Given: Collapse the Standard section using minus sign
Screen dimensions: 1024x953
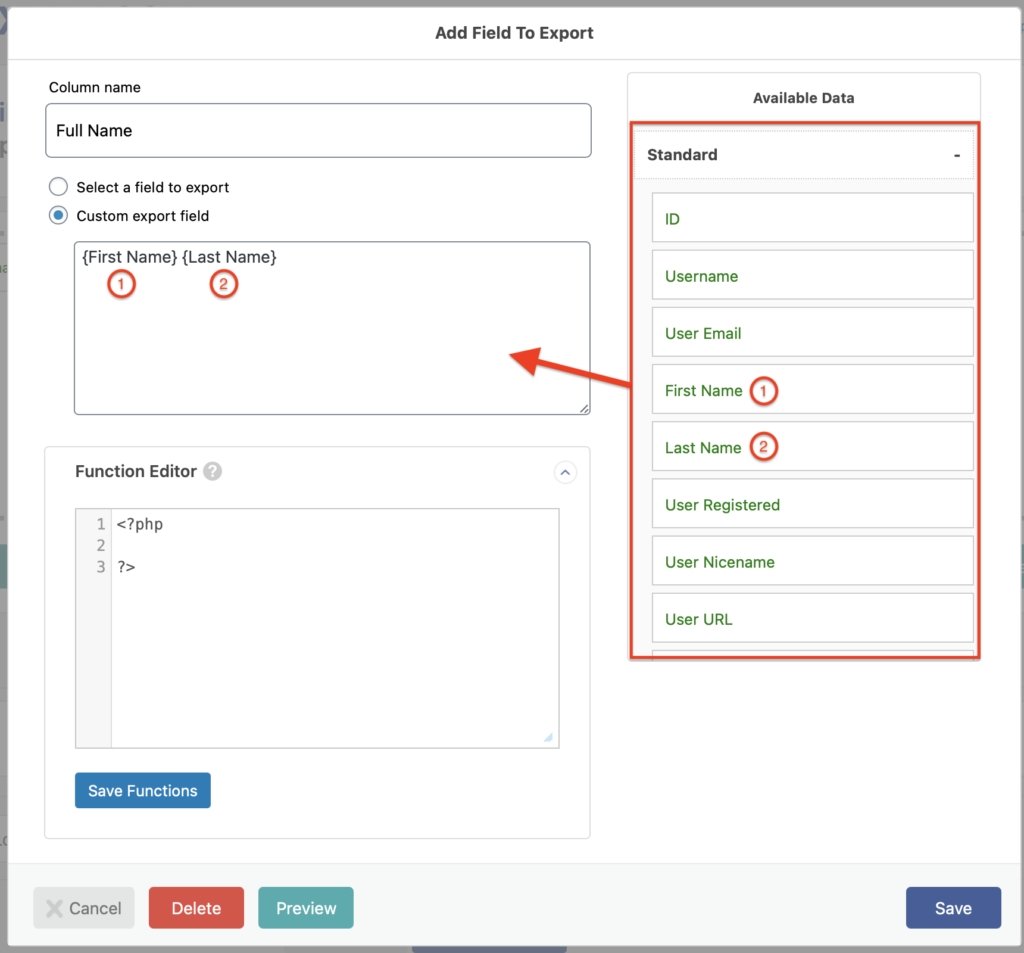Looking at the screenshot, I should 956,156.
